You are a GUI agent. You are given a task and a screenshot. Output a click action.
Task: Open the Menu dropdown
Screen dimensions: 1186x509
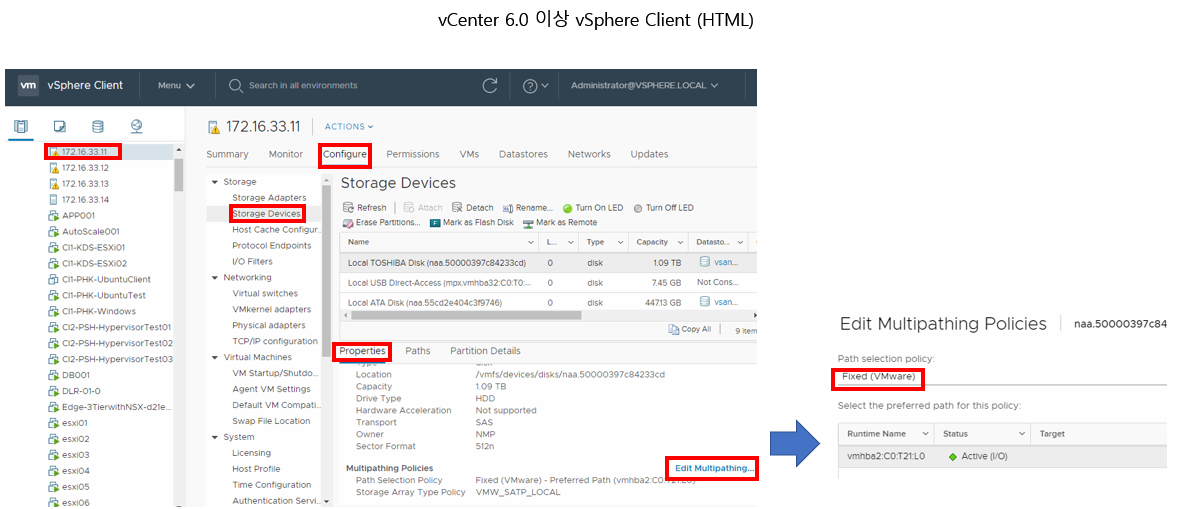(x=176, y=85)
